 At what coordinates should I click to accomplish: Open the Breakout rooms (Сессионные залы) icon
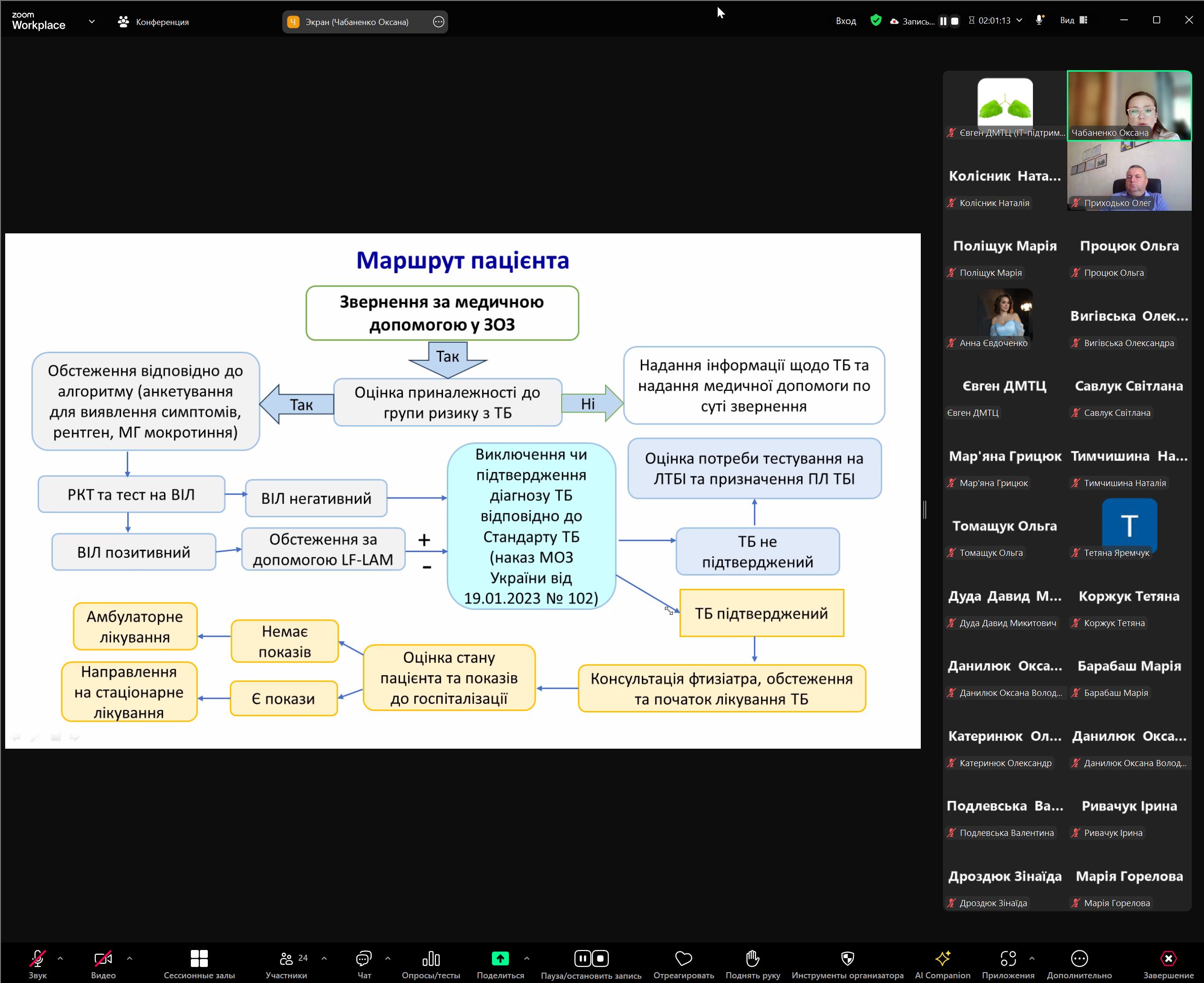pyautogui.click(x=199, y=958)
